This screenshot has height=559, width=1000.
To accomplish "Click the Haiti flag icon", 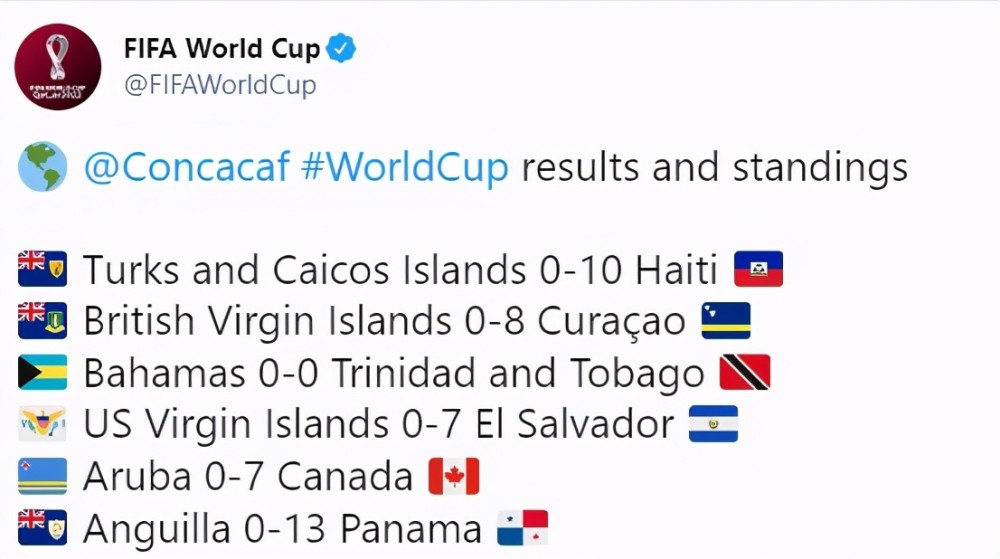I will (x=758, y=268).
